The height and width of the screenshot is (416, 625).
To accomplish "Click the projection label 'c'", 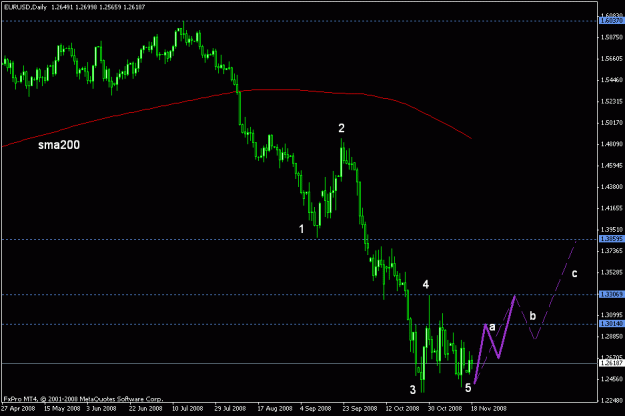I will (x=574, y=273).
